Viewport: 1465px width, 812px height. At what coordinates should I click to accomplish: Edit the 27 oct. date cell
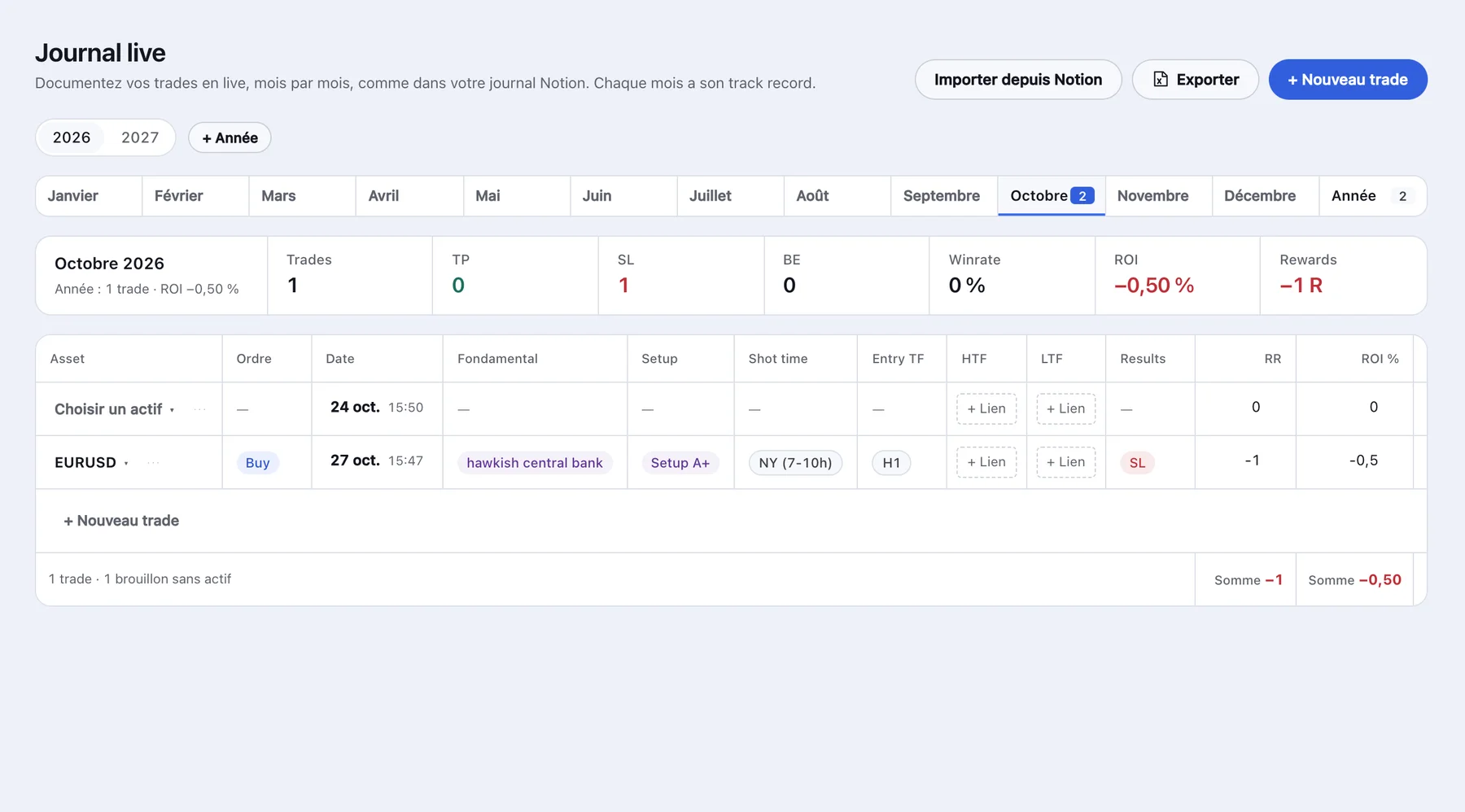pos(377,461)
